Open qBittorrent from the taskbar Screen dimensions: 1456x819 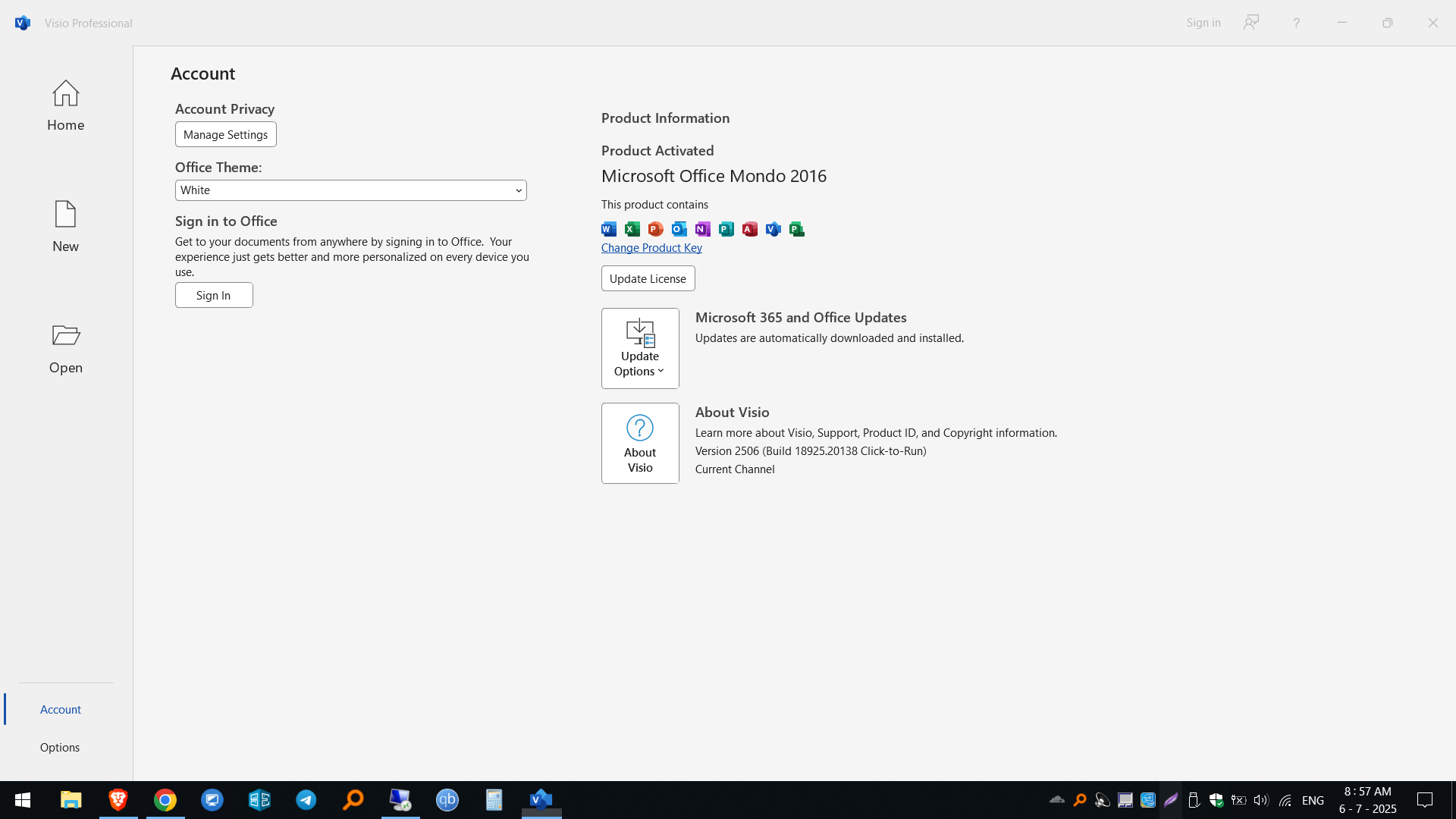coord(447,800)
